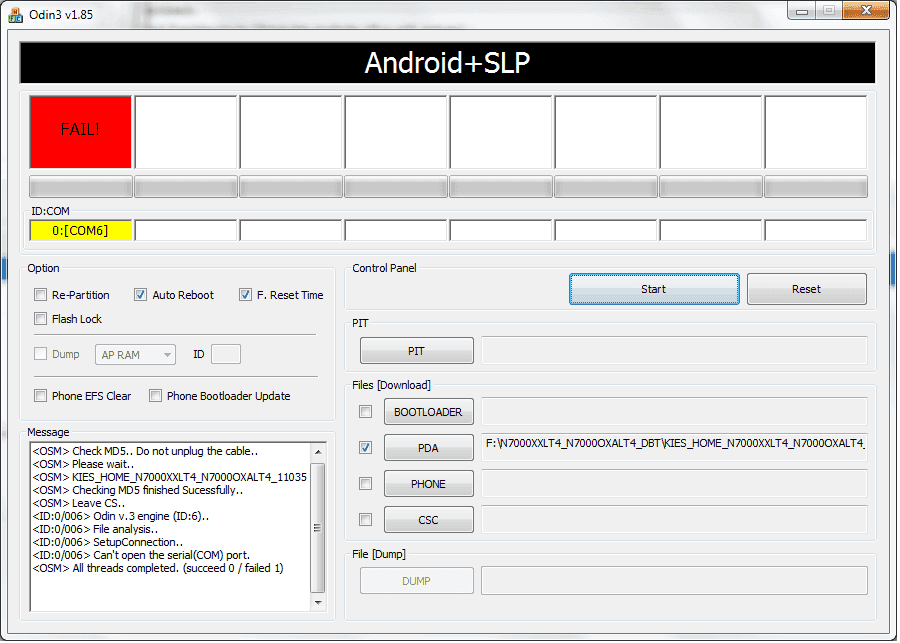Click the PHONE file path field
900x643 pixels.
(x=674, y=483)
